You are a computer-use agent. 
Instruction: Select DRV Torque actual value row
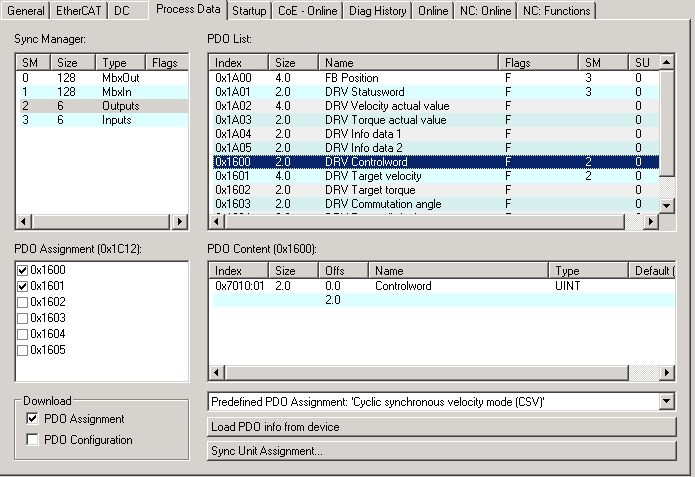click(434, 120)
